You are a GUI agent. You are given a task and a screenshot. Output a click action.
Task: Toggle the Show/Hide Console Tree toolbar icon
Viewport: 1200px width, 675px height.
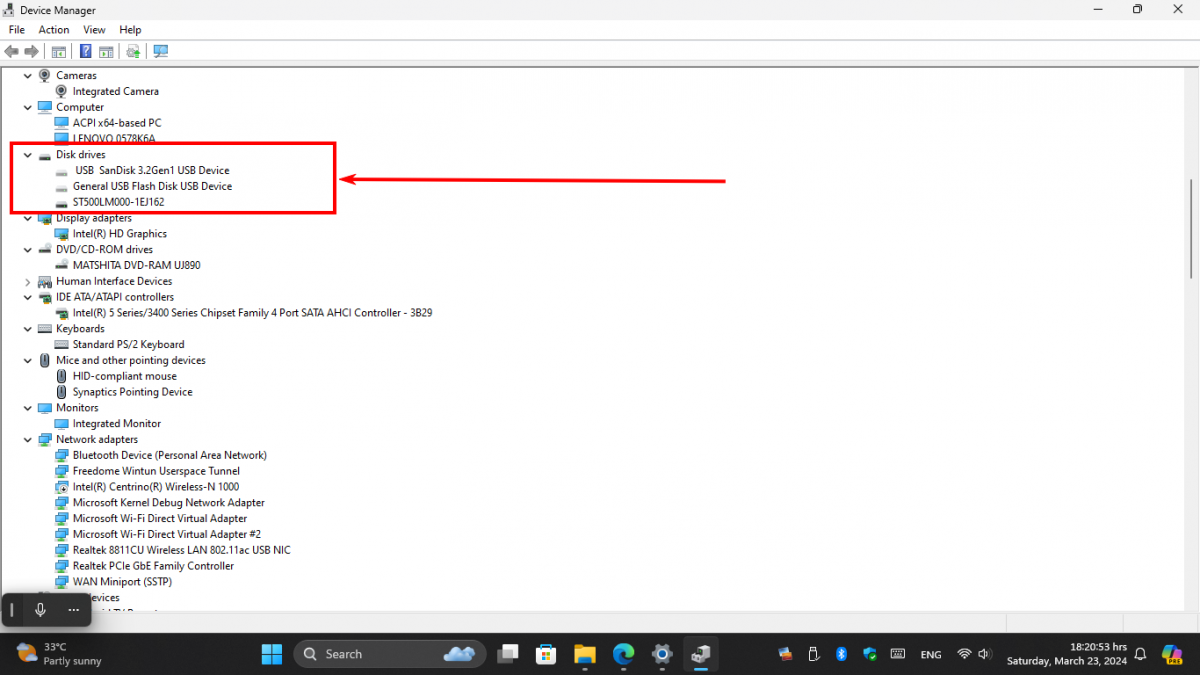[59, 51]
